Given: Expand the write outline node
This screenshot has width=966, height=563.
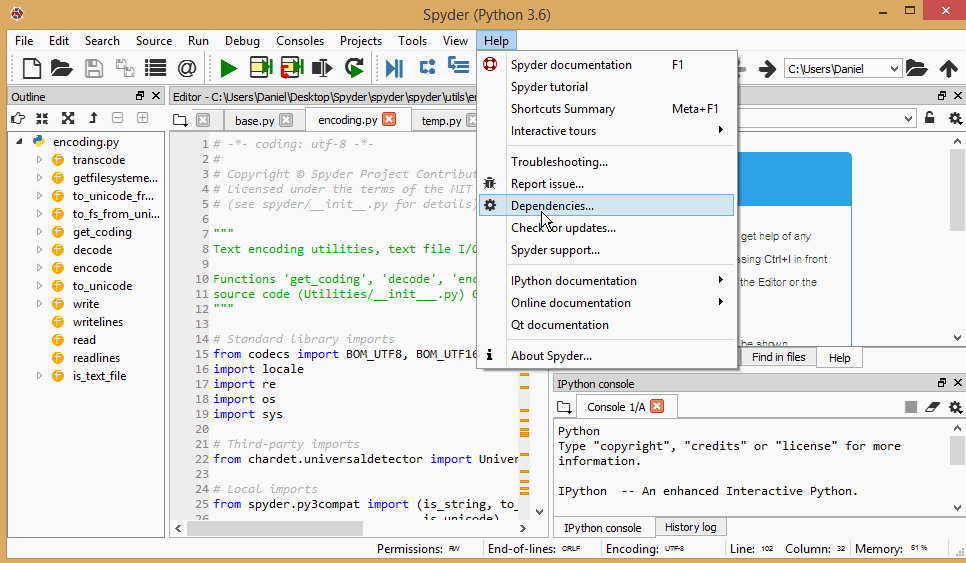Looking at the screenshot, I should 39,304.
